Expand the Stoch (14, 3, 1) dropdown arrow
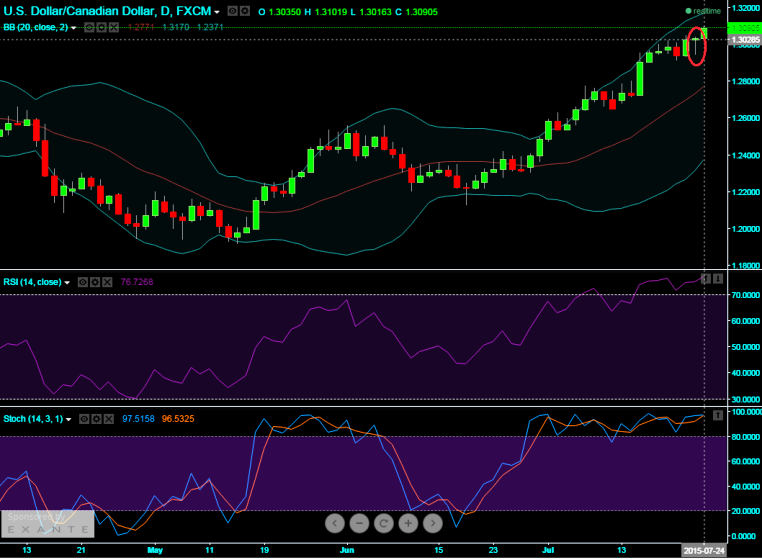The image size is (762, 560). 69,420
